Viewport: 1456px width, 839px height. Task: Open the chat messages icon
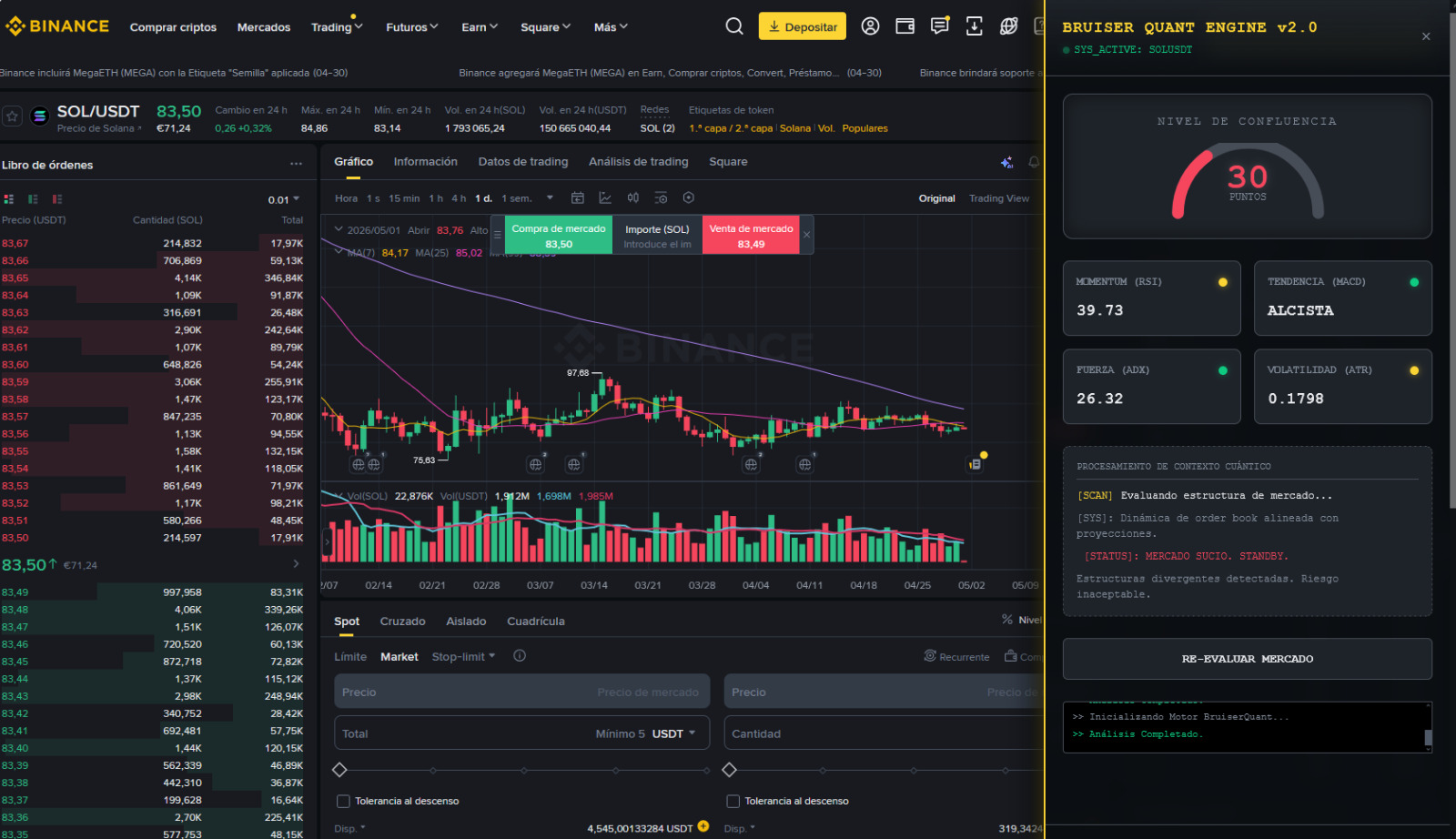(939, 26)
